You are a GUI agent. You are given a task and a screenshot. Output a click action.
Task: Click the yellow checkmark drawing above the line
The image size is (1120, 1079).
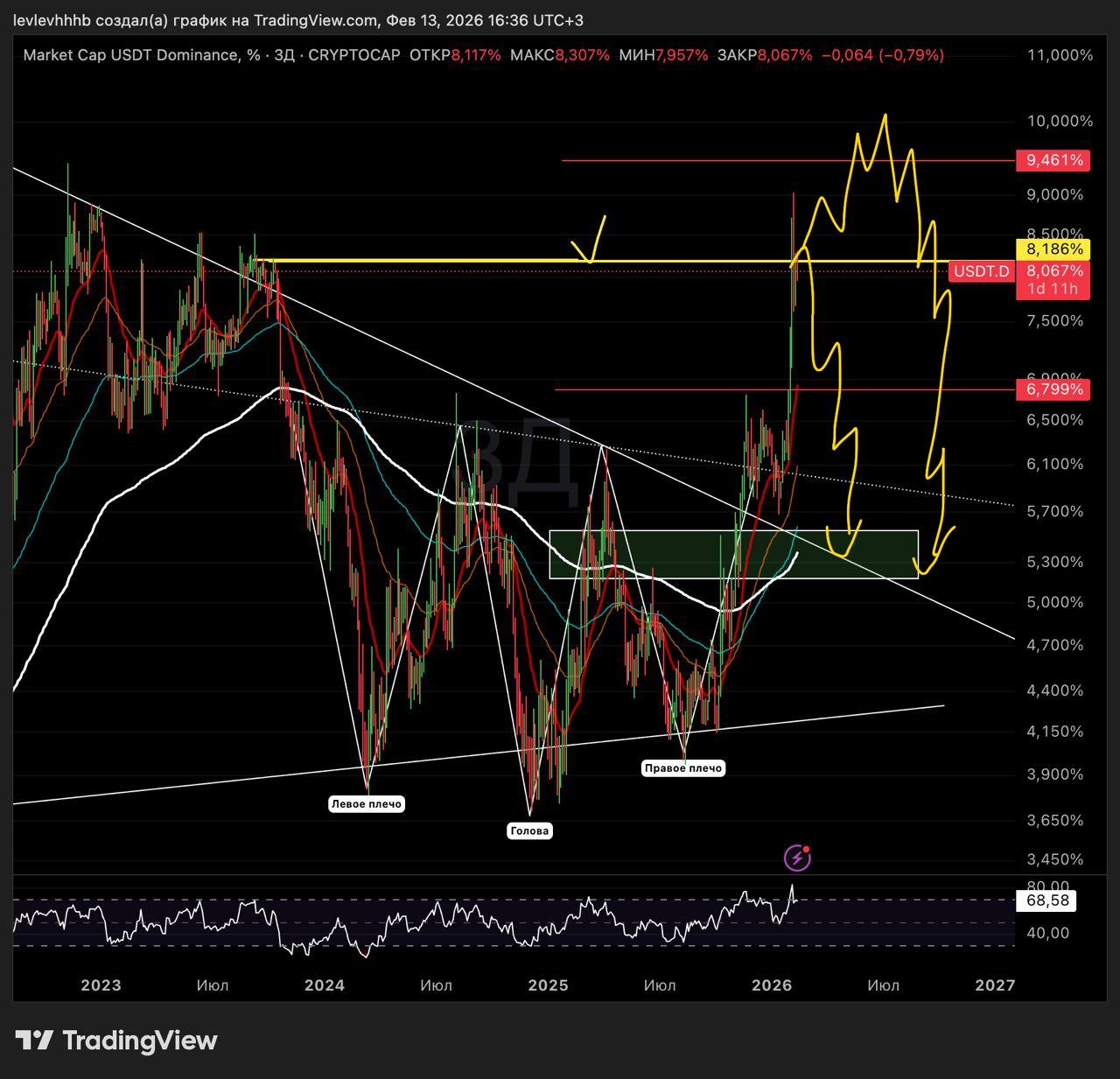(591, 239)
